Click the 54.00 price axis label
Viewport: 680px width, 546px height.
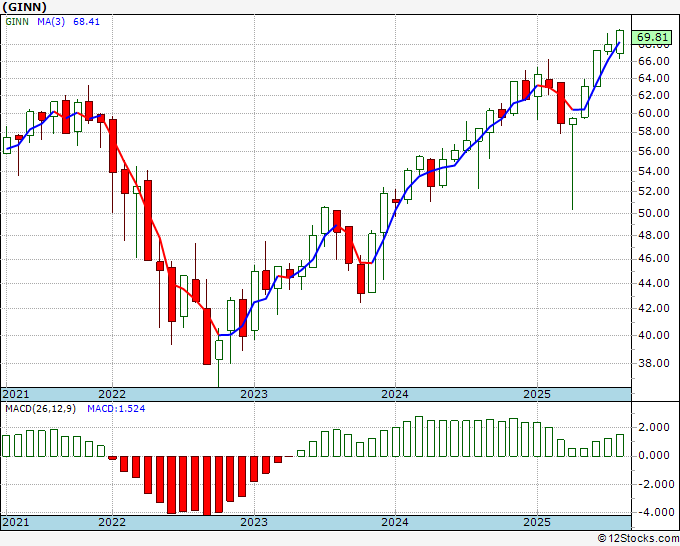(654, 171)
